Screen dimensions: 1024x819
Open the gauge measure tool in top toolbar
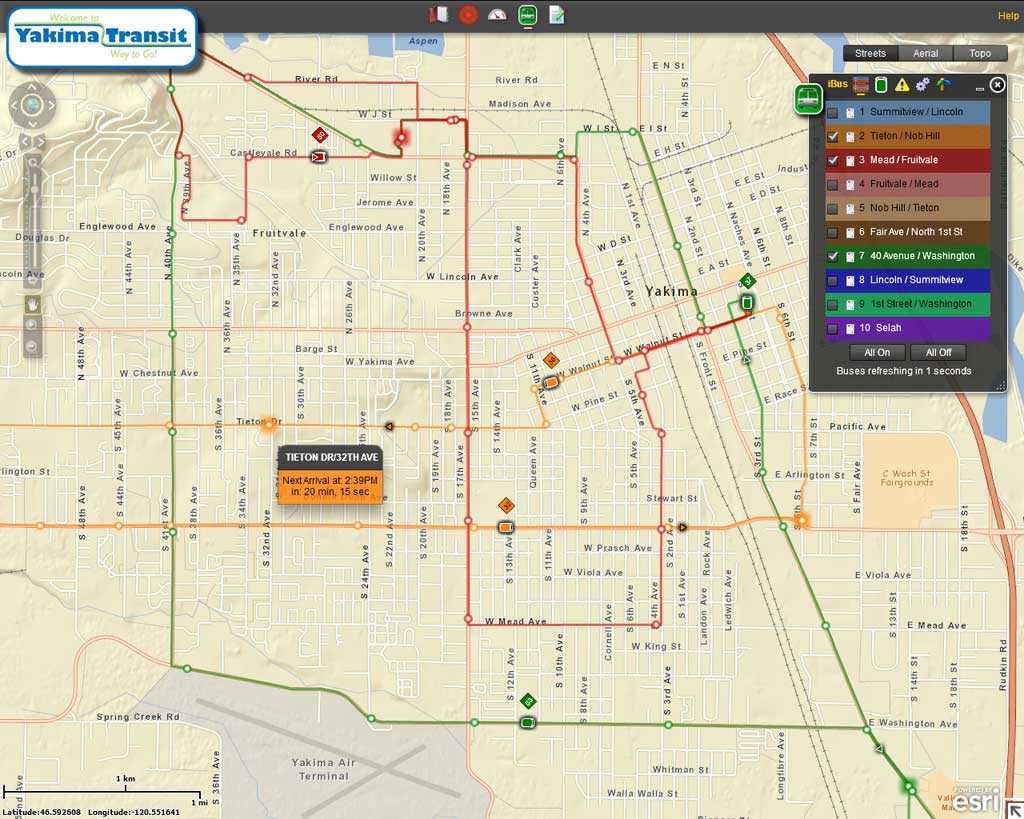(x=497, y=14)
